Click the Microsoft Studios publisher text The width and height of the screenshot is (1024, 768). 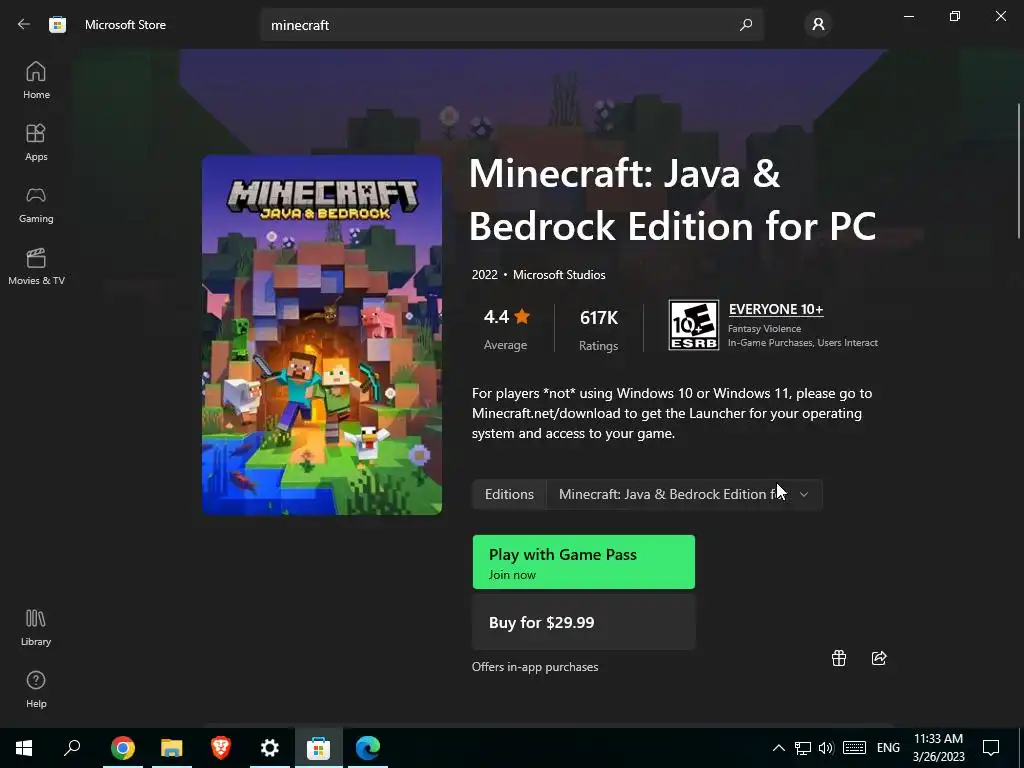tap(559, 275)
